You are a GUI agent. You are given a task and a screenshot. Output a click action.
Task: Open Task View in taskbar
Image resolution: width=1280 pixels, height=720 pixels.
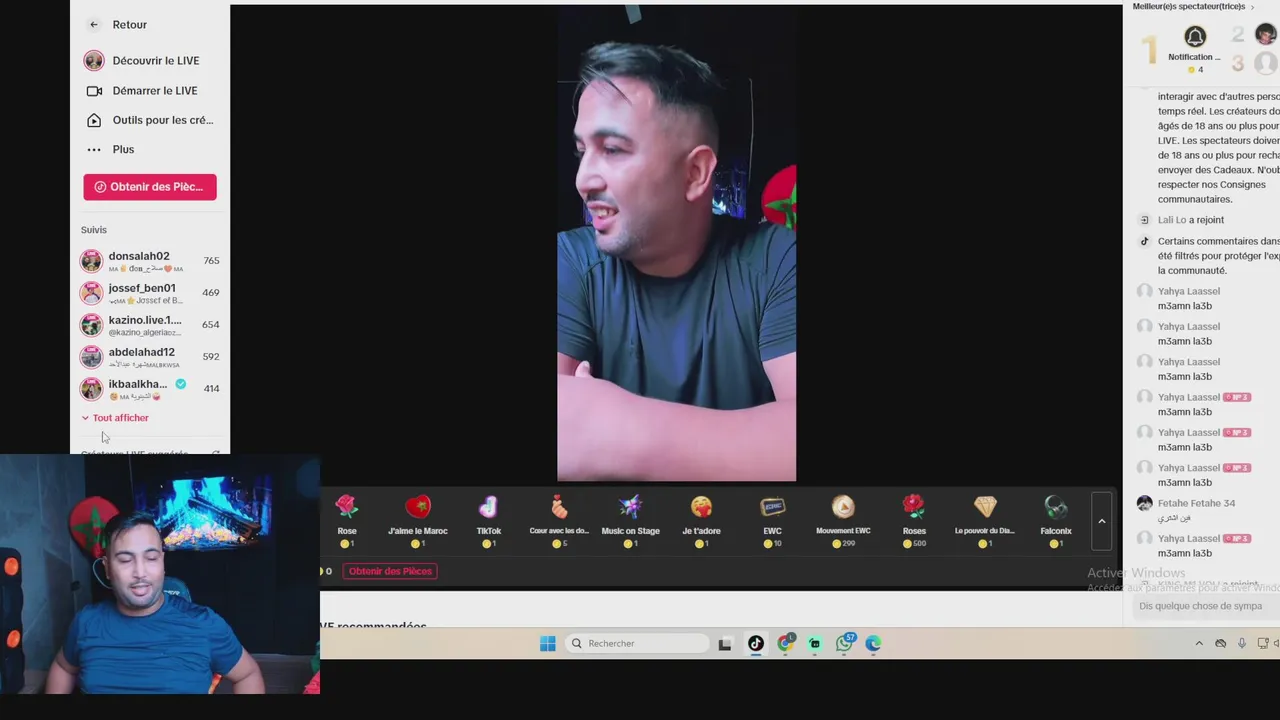[x=725, y=644]
